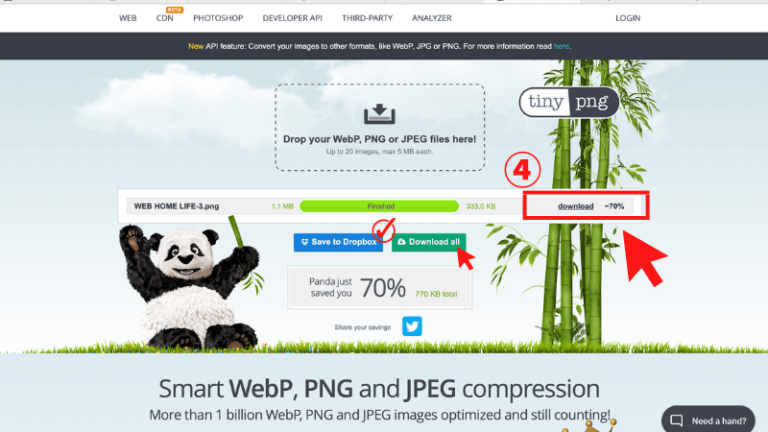The width and height of the screenshot is (768, 432).
Task: Open the WEB menu item
Action: 128,18
